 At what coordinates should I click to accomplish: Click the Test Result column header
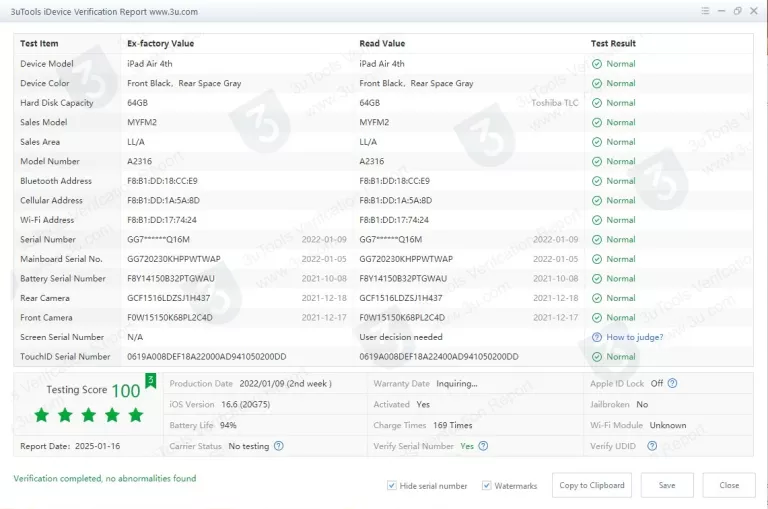pos(613,43)
